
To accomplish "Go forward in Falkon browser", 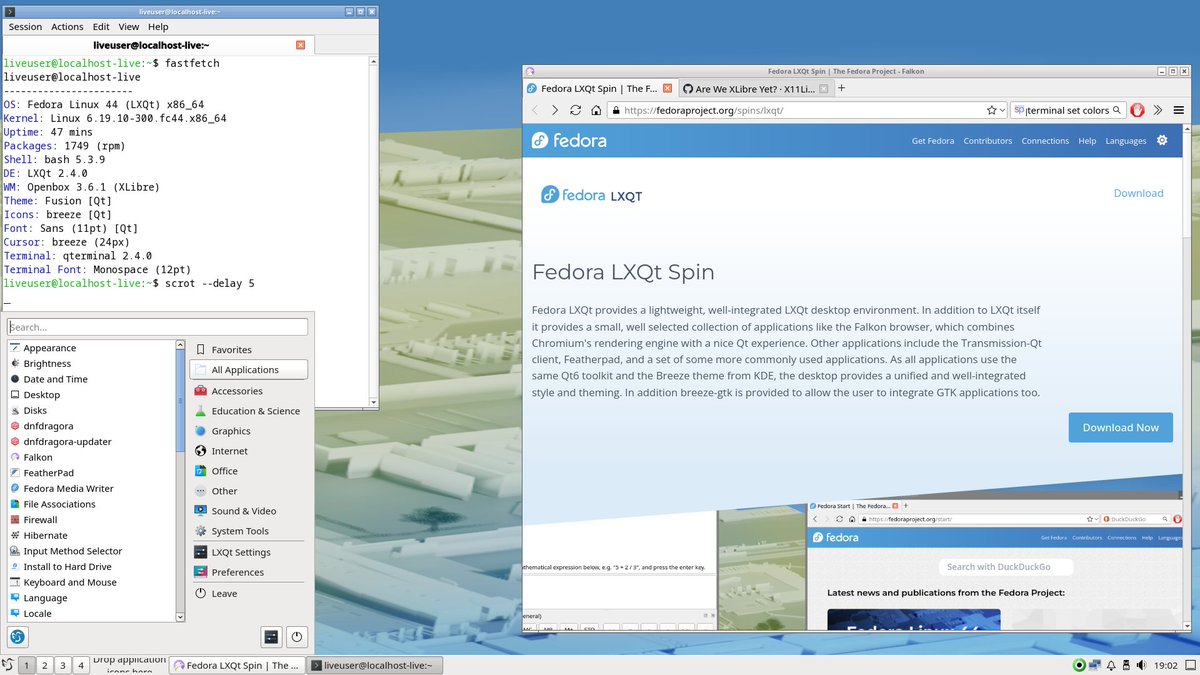I will pos(555,110).
